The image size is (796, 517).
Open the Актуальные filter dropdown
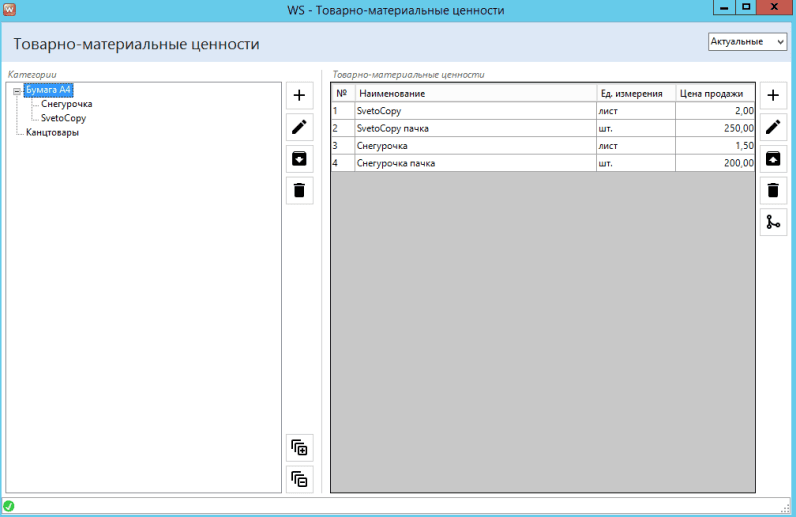748,41
